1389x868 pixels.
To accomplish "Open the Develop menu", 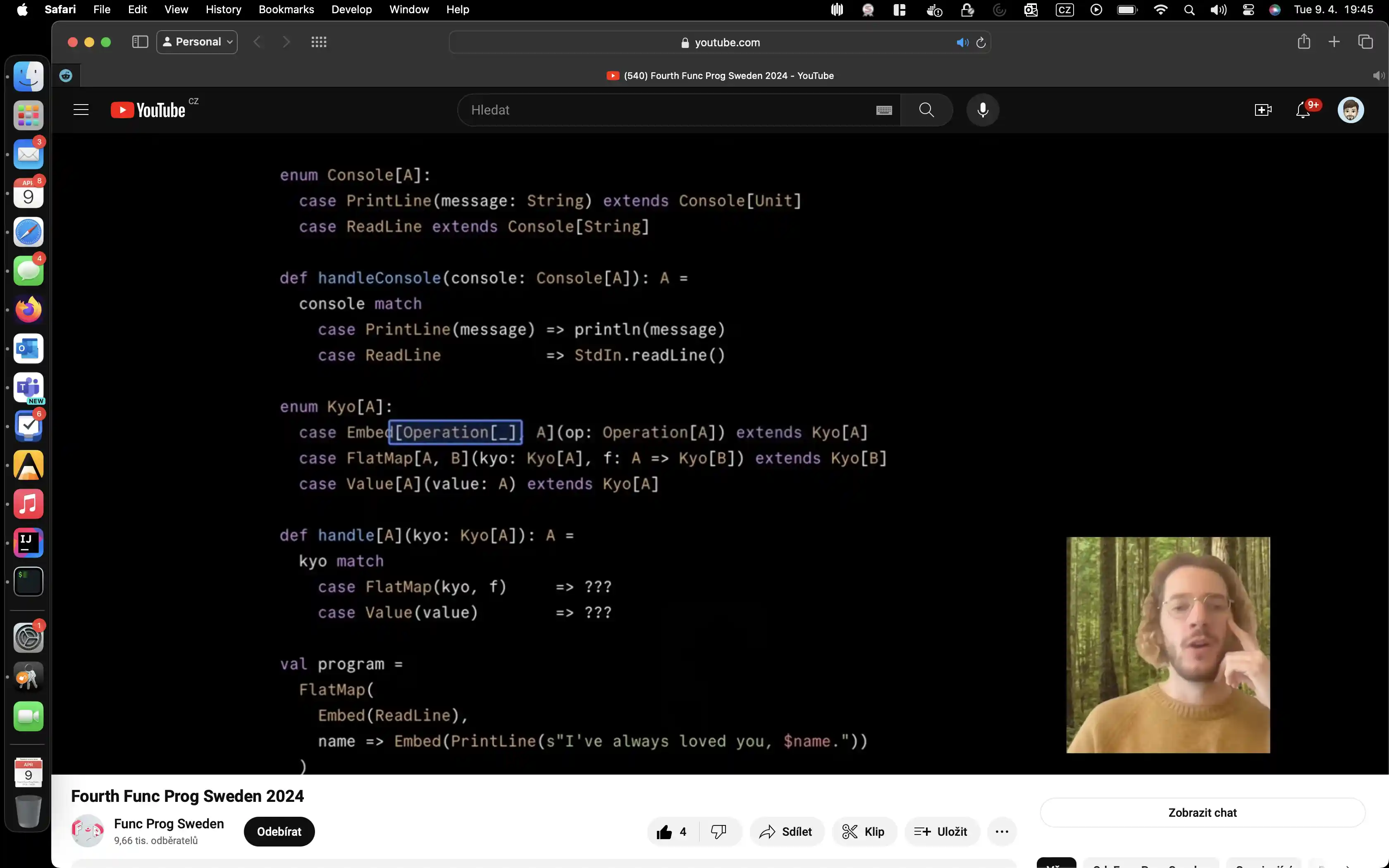I will click(351, 9).
